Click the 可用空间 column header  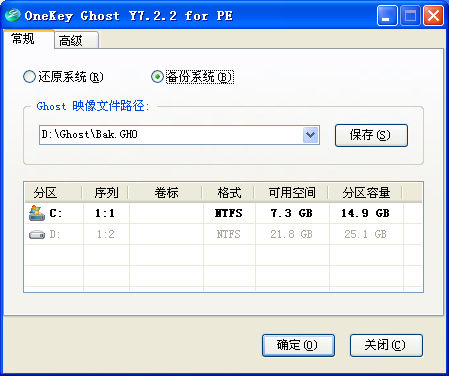tap(292, 193)
